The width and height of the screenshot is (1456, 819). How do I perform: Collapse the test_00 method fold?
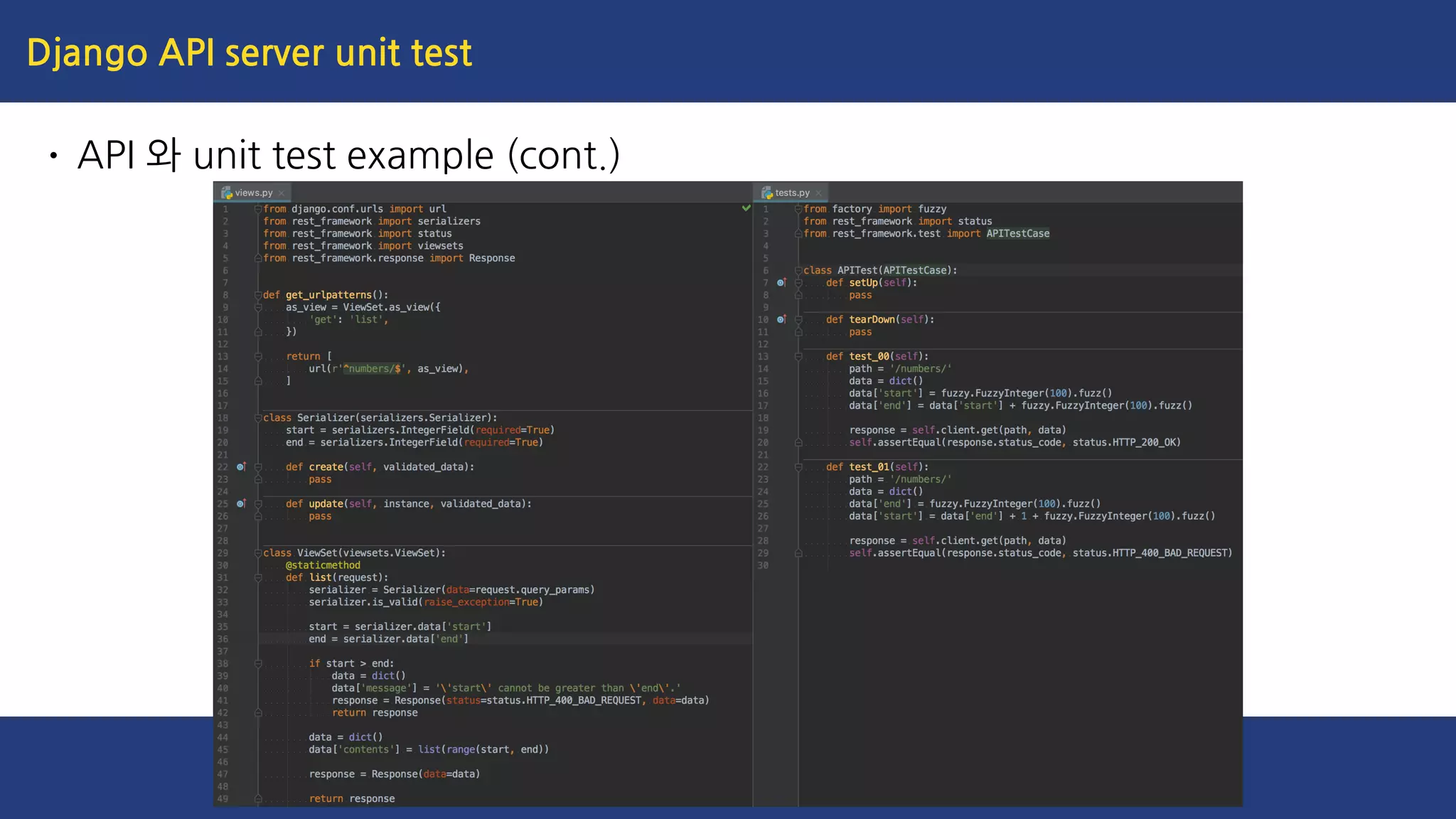[x=798, y=357]
